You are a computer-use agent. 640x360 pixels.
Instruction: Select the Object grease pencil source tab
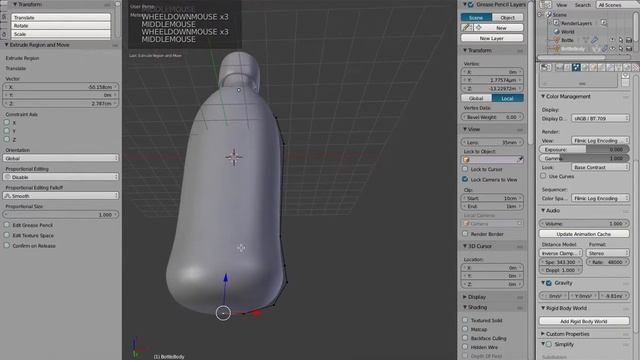508,18
